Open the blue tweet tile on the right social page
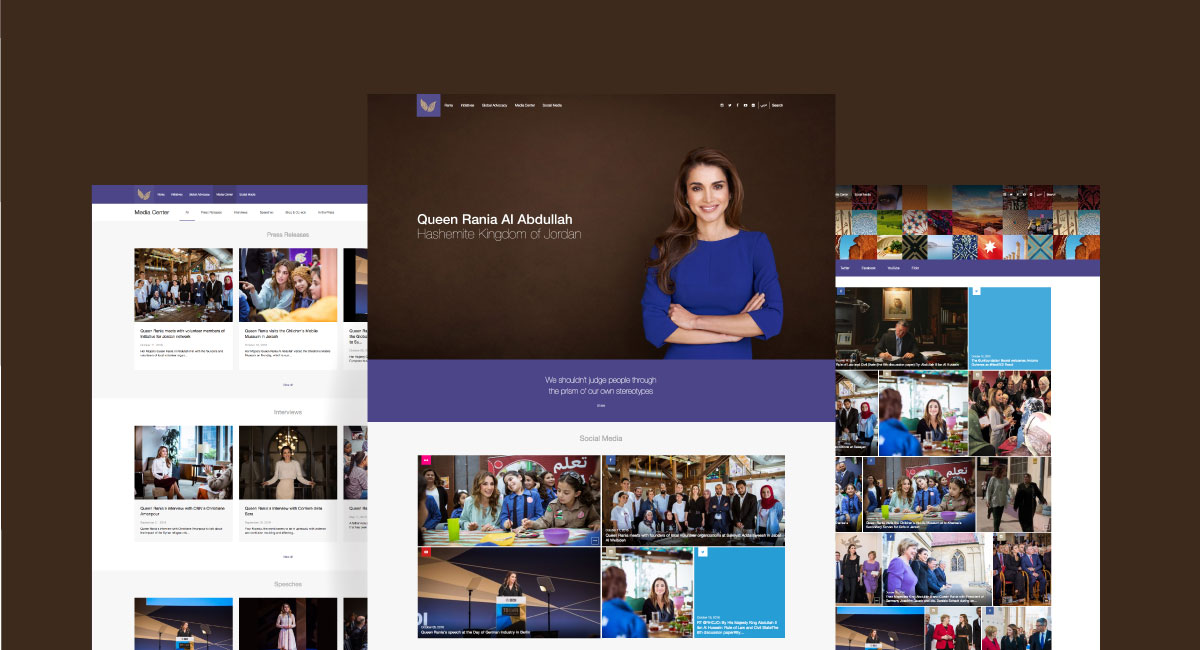Image resolution: width=1200 pixels, height=650 pixels. (x=1010, y=328)
